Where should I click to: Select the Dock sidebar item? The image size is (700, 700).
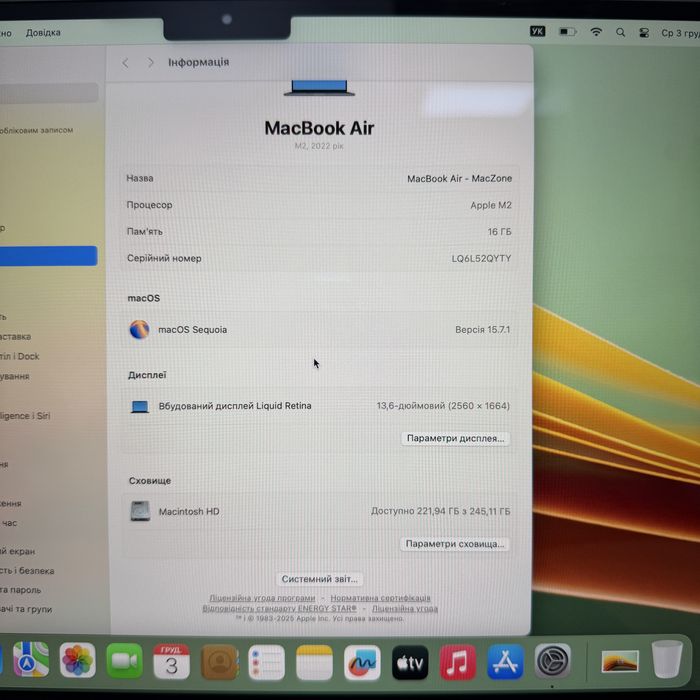(20, 356)
